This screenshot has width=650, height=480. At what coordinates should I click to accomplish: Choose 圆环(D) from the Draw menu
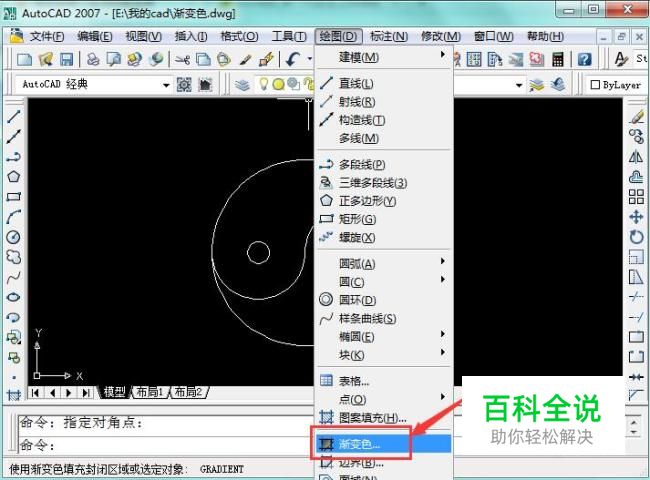click(383, 300)
